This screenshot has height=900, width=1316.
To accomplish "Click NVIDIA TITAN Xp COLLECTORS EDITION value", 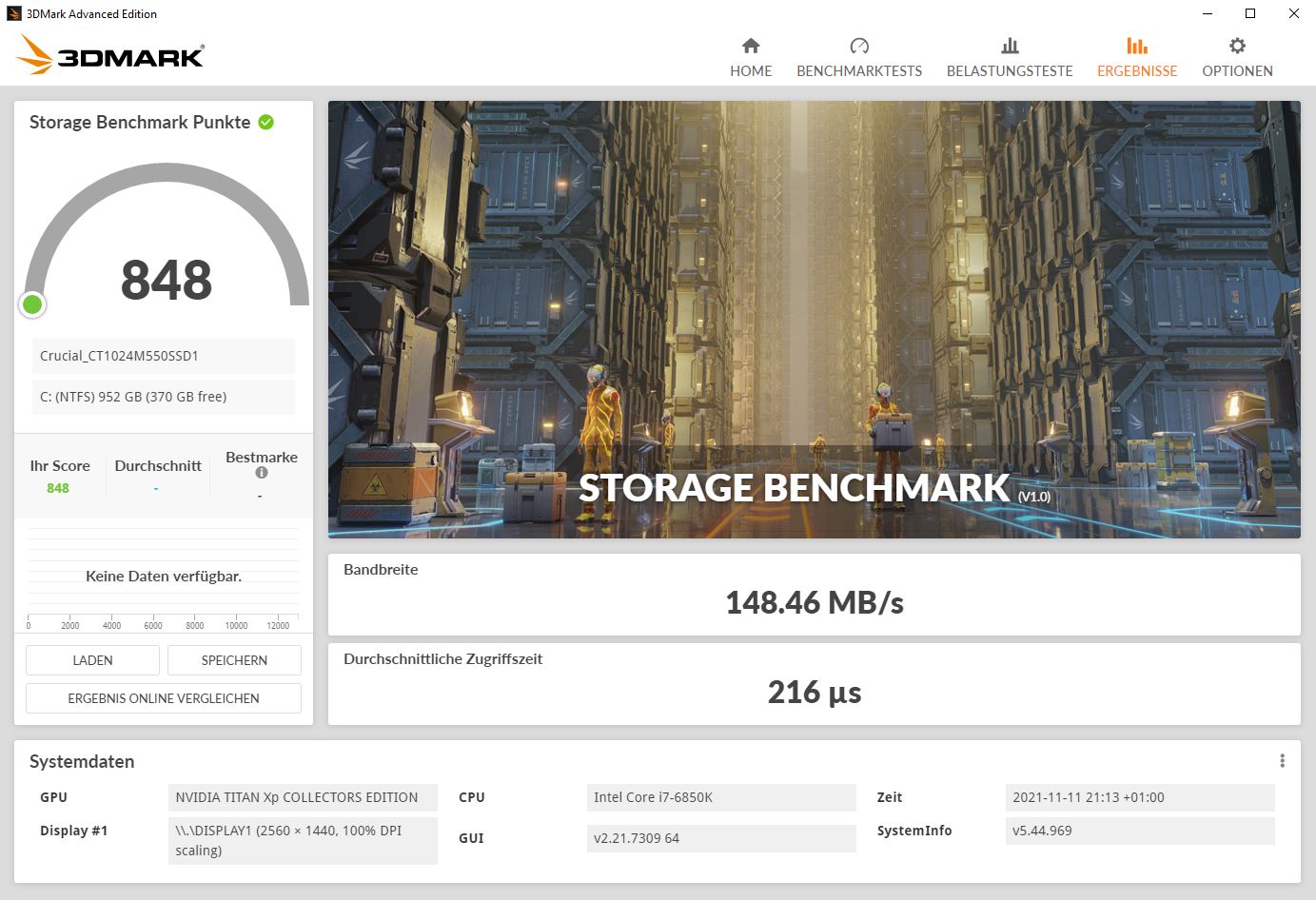I will tap(303, 797).
